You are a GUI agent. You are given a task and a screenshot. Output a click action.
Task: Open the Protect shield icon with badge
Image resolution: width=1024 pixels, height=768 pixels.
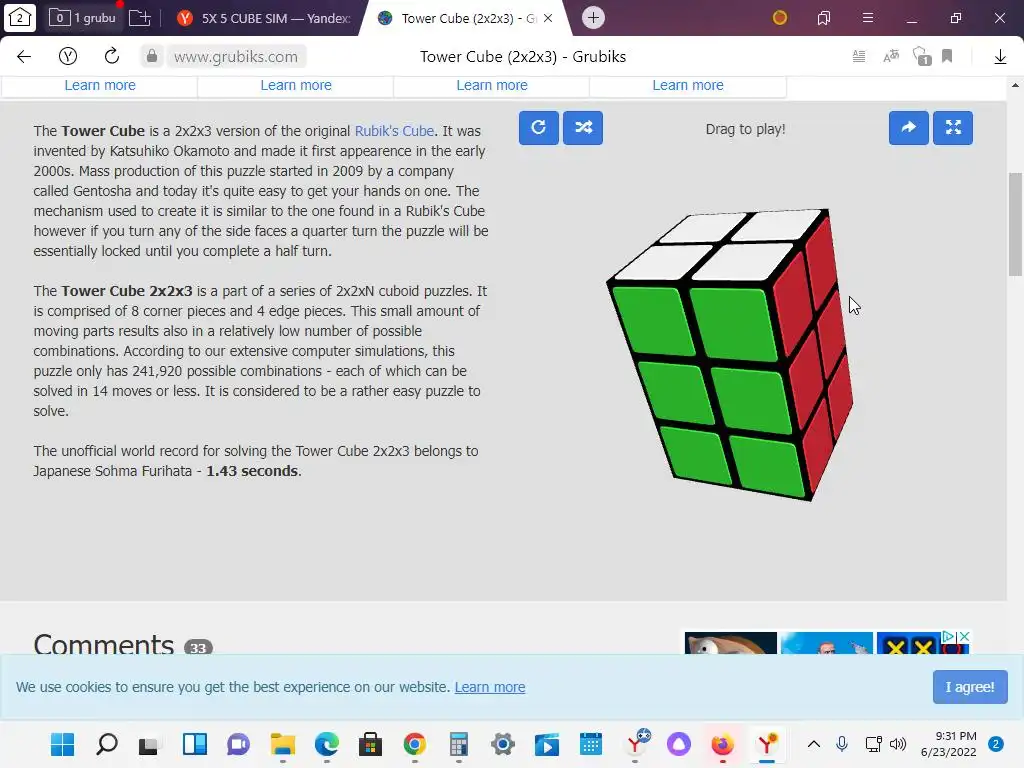point(921,57)
